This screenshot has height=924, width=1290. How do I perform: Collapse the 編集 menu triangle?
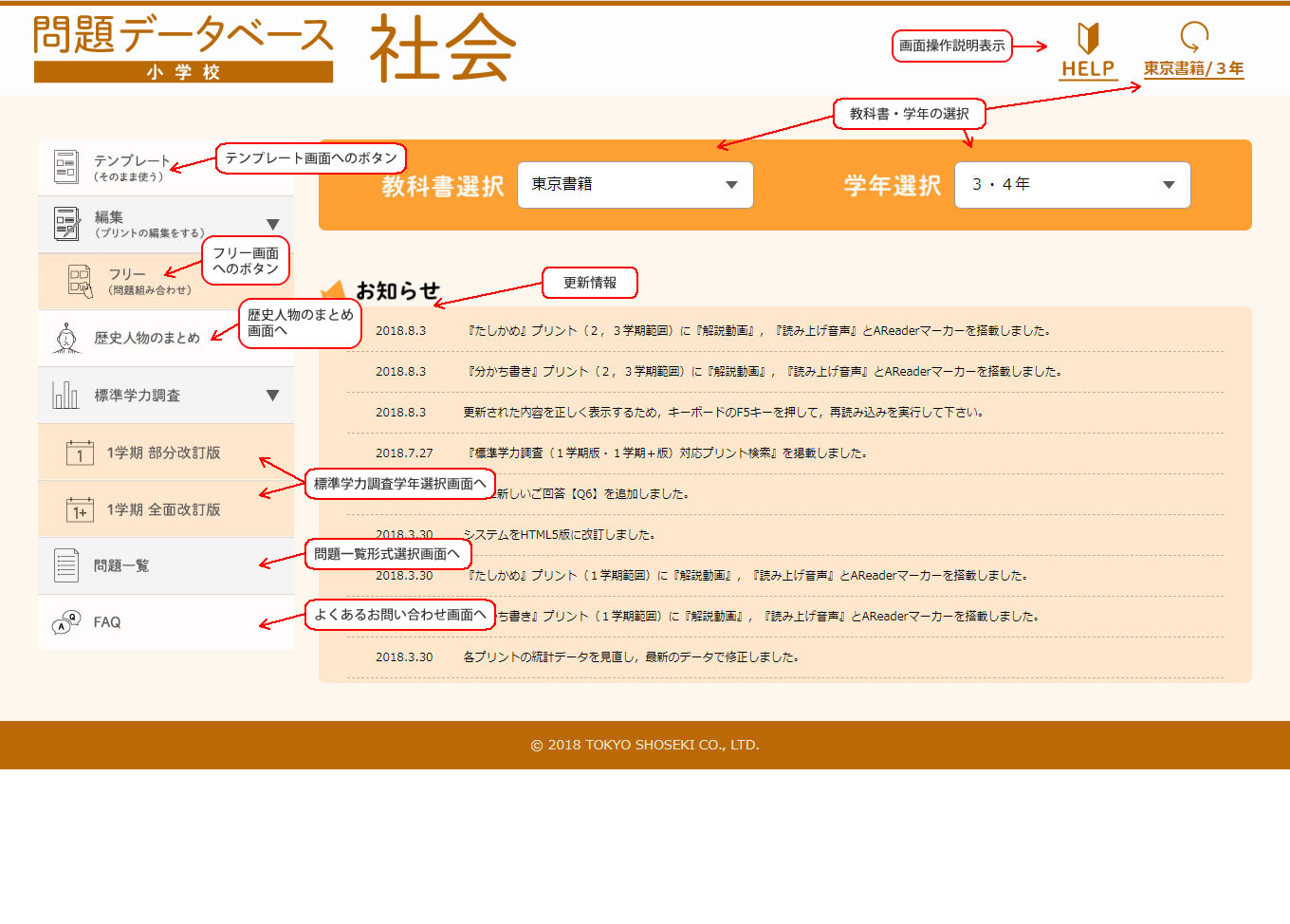272,225
